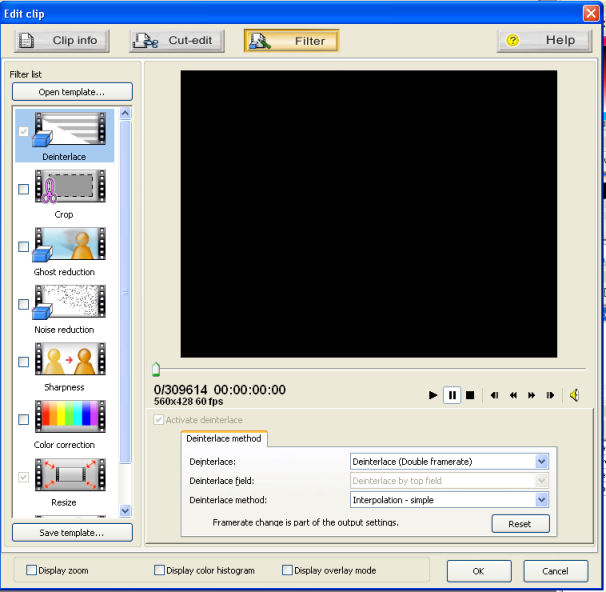Rewind the preview

pyautogui.click(x=513, y=395)
